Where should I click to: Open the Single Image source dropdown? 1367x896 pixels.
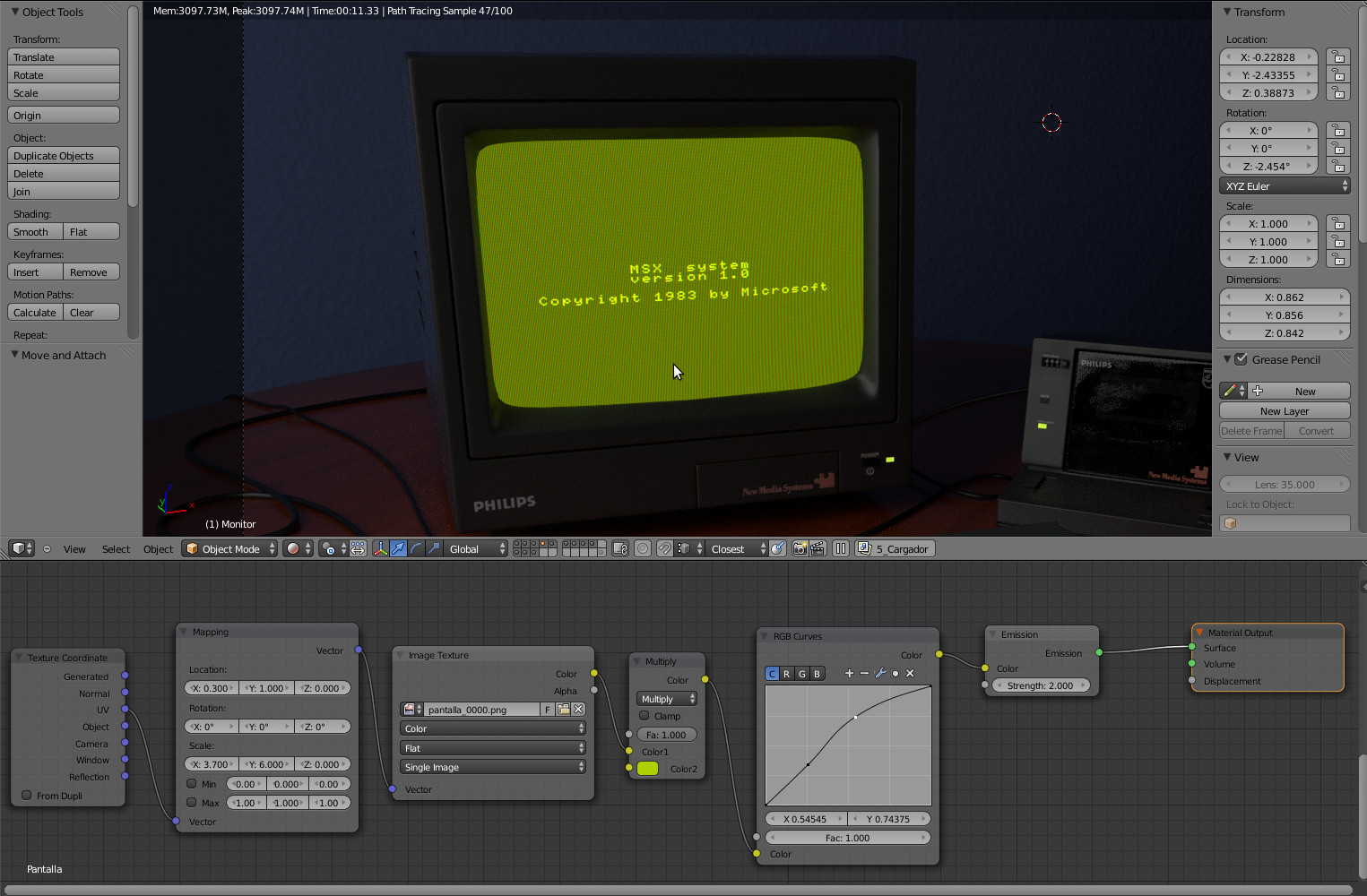pos(493,766)
